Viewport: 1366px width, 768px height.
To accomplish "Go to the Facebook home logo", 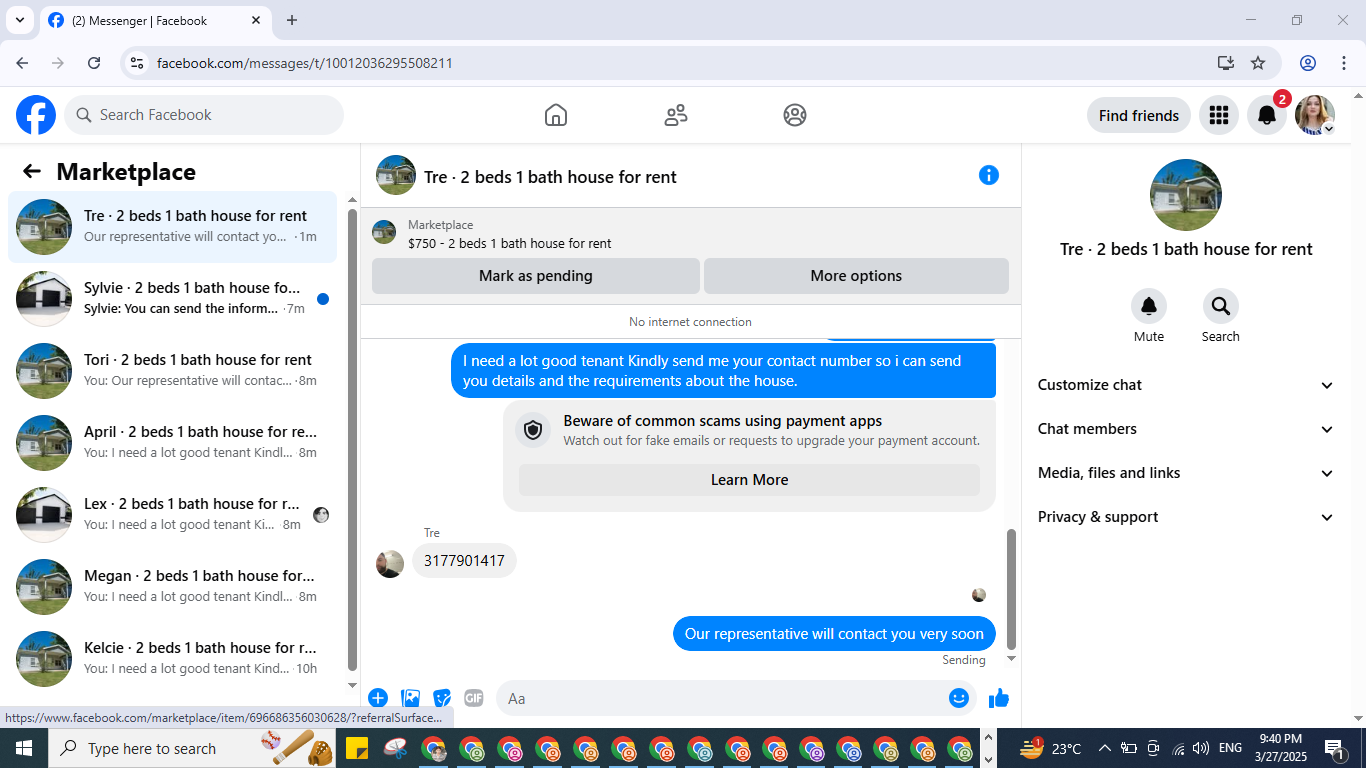I will 36,115.
